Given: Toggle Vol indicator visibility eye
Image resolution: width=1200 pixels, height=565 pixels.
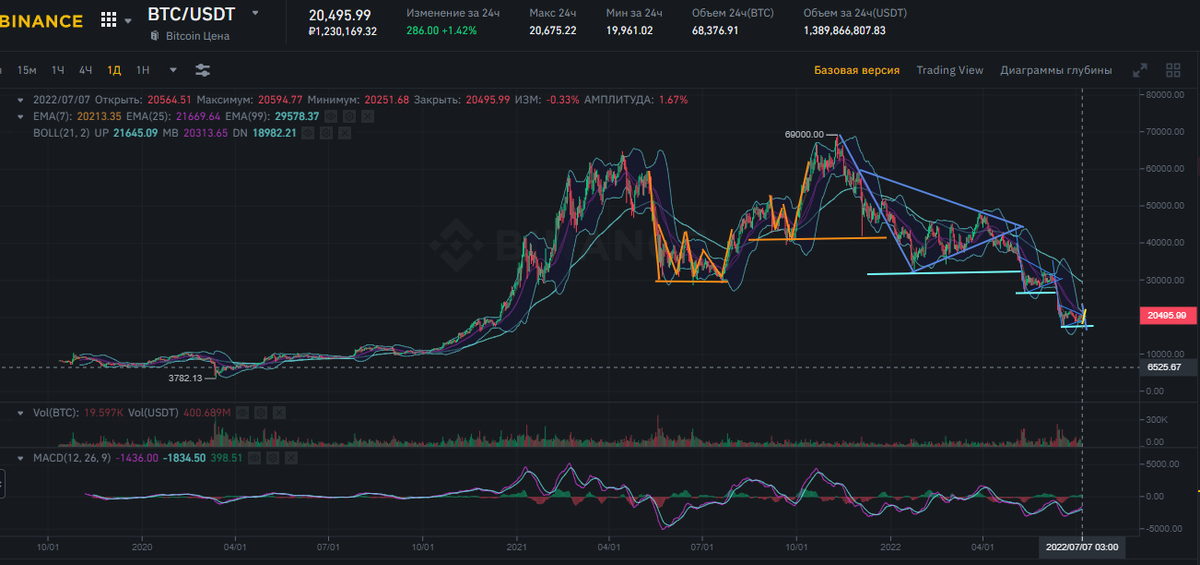Looking at the screenshot, I should [x=242, y=412].
